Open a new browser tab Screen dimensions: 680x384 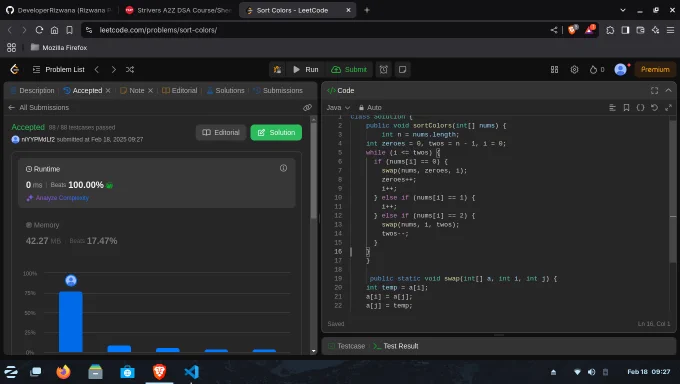click(x=367, y=10)
